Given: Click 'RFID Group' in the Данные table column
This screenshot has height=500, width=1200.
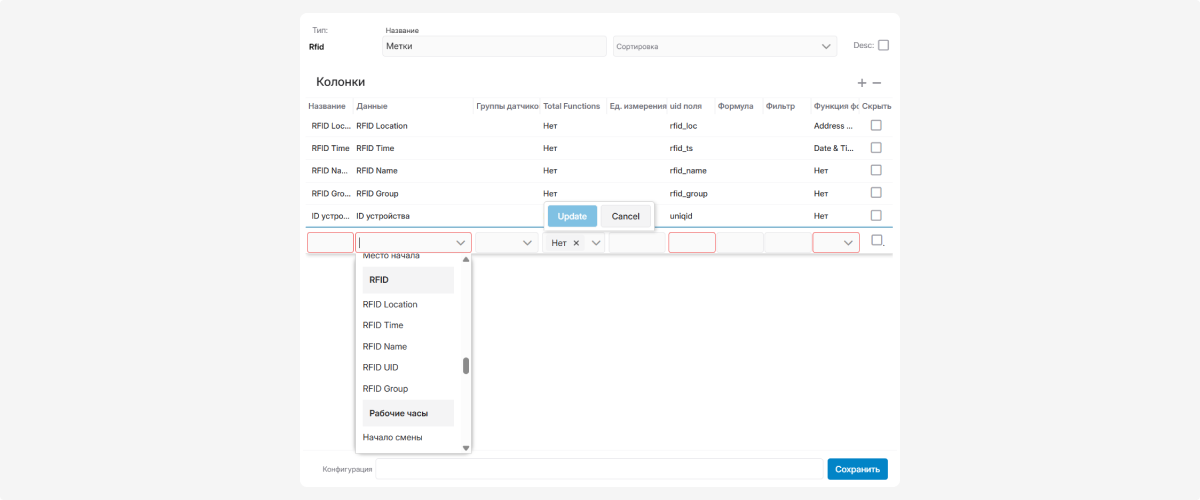Looking at the screenshot, I should [x=378, y=193].
